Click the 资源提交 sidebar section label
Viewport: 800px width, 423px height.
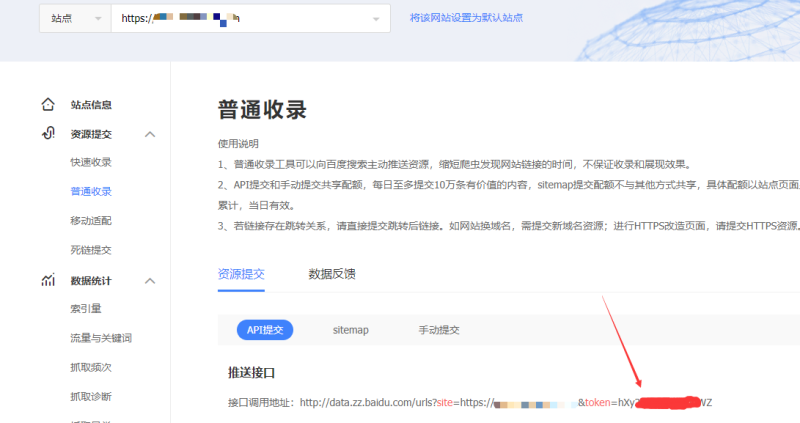click(x=91, y=134)
